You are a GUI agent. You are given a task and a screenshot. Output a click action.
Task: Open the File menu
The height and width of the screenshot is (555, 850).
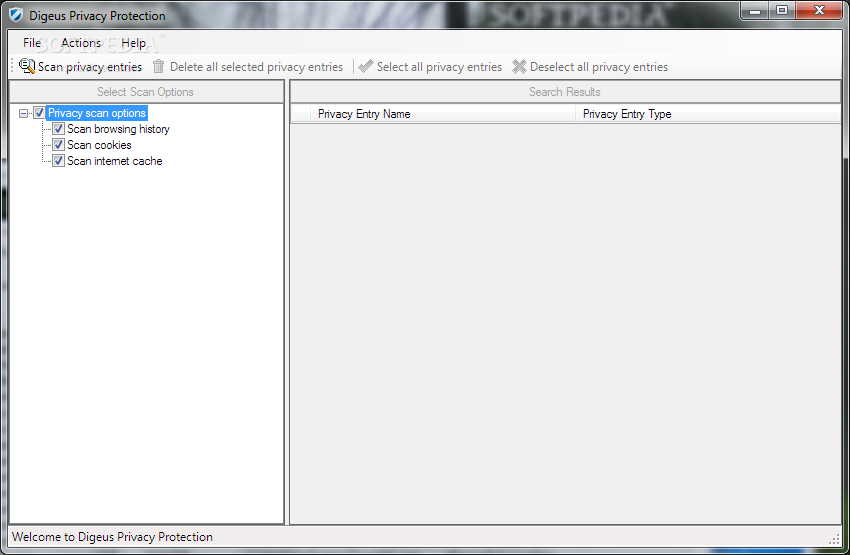31,43
